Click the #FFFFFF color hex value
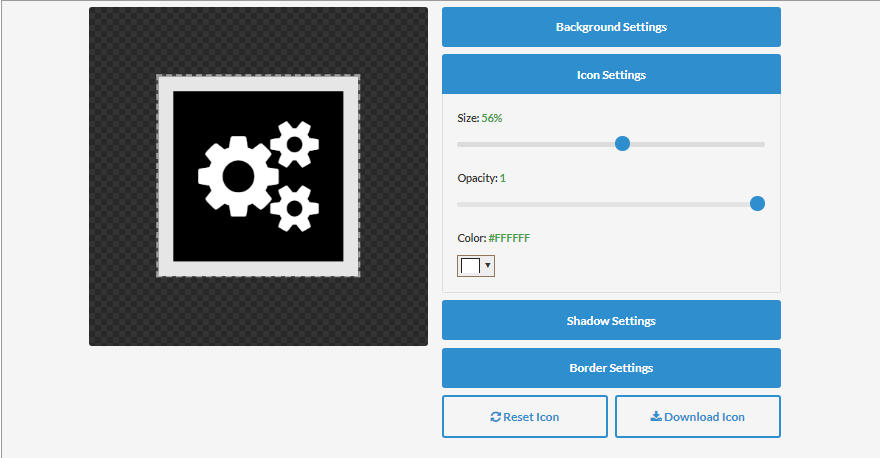Screen dimensions: 880x458 [x=509, y=238]
